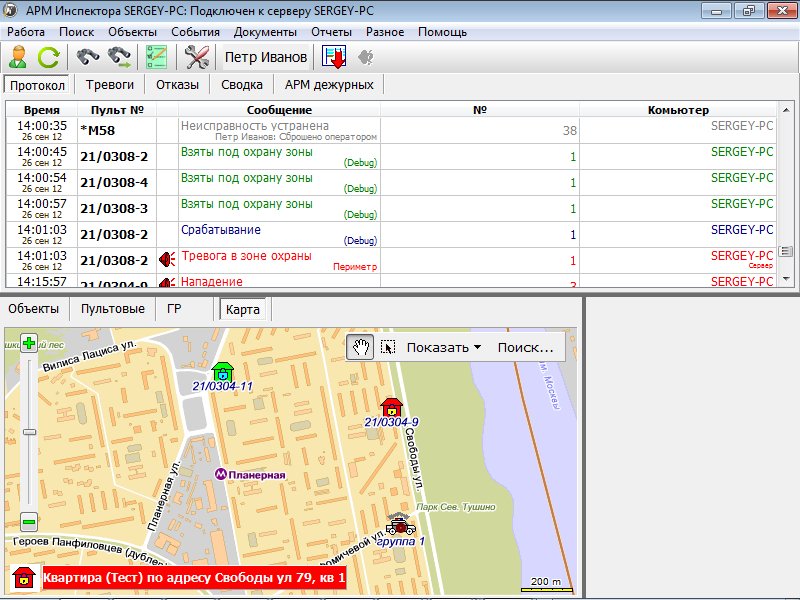
Task: Zoom out with the green minus button
Action: (x=29, y=521)
